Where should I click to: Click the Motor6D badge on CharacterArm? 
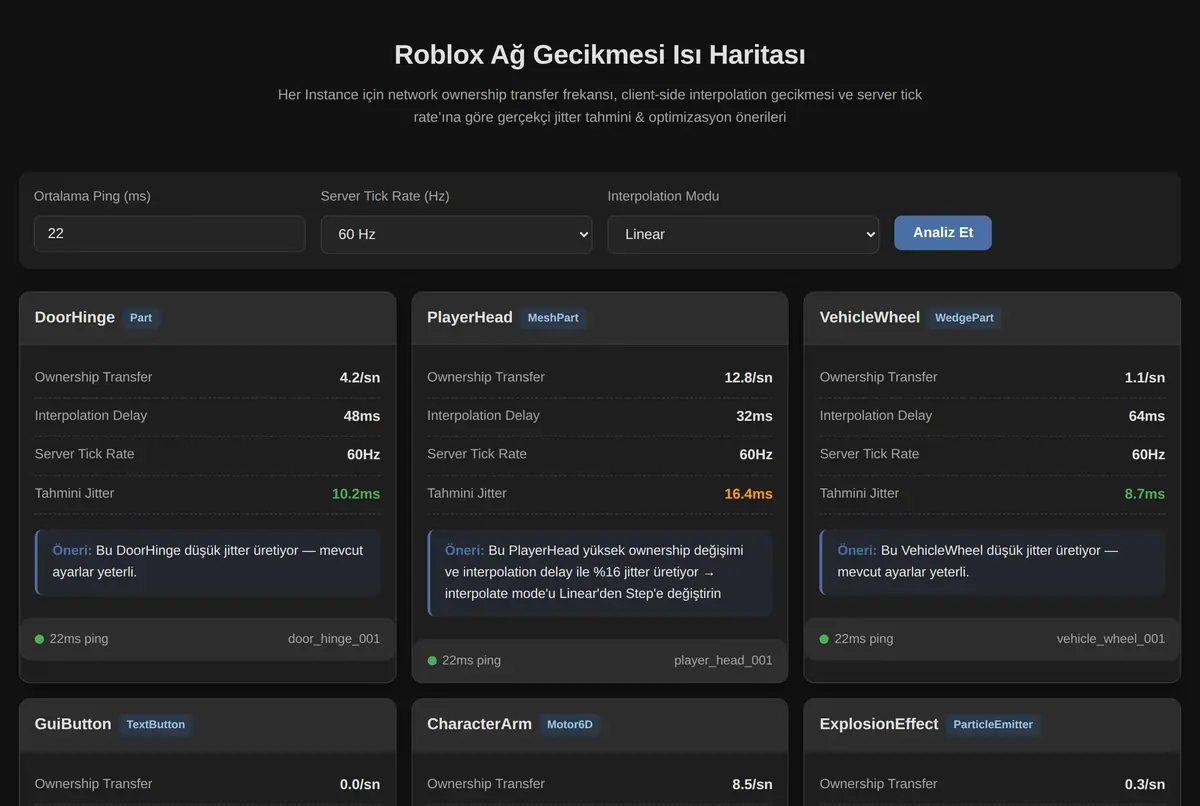click(570, 724)
